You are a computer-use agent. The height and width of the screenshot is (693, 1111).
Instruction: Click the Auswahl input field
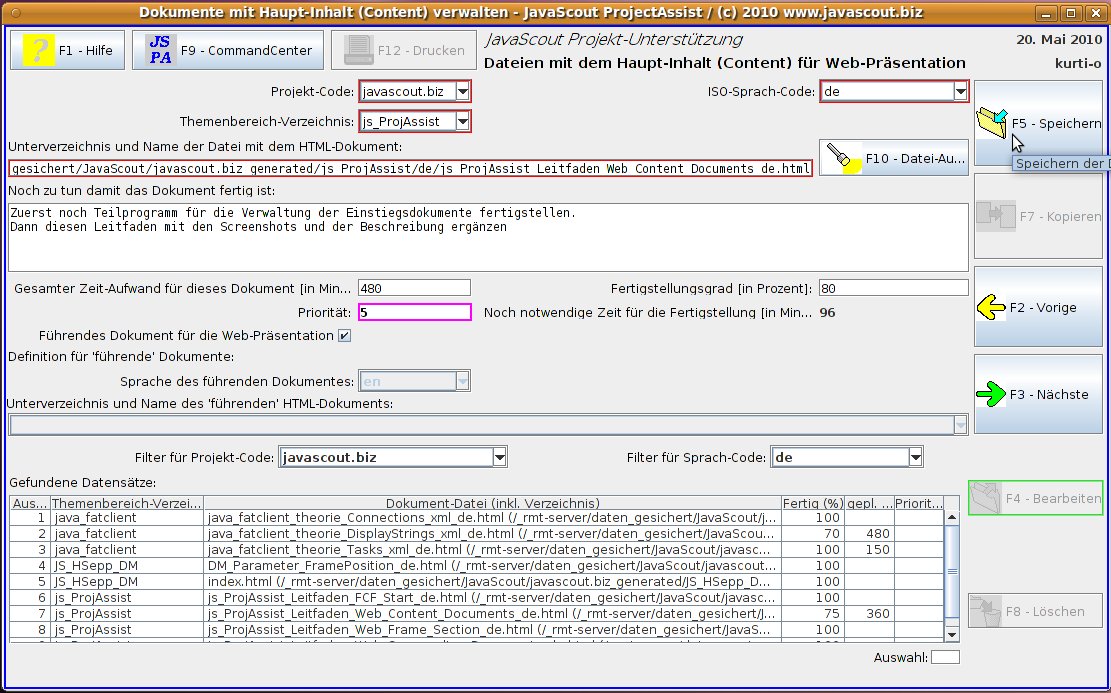945,657
